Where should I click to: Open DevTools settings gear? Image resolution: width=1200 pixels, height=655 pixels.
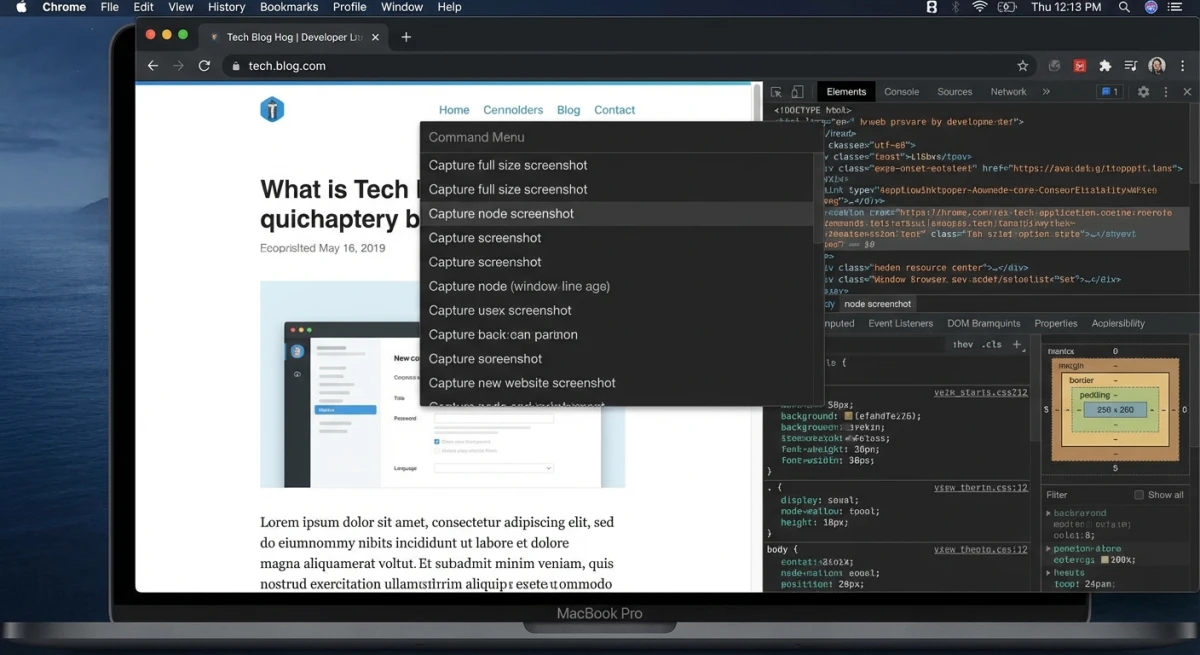pos(1143,92)
